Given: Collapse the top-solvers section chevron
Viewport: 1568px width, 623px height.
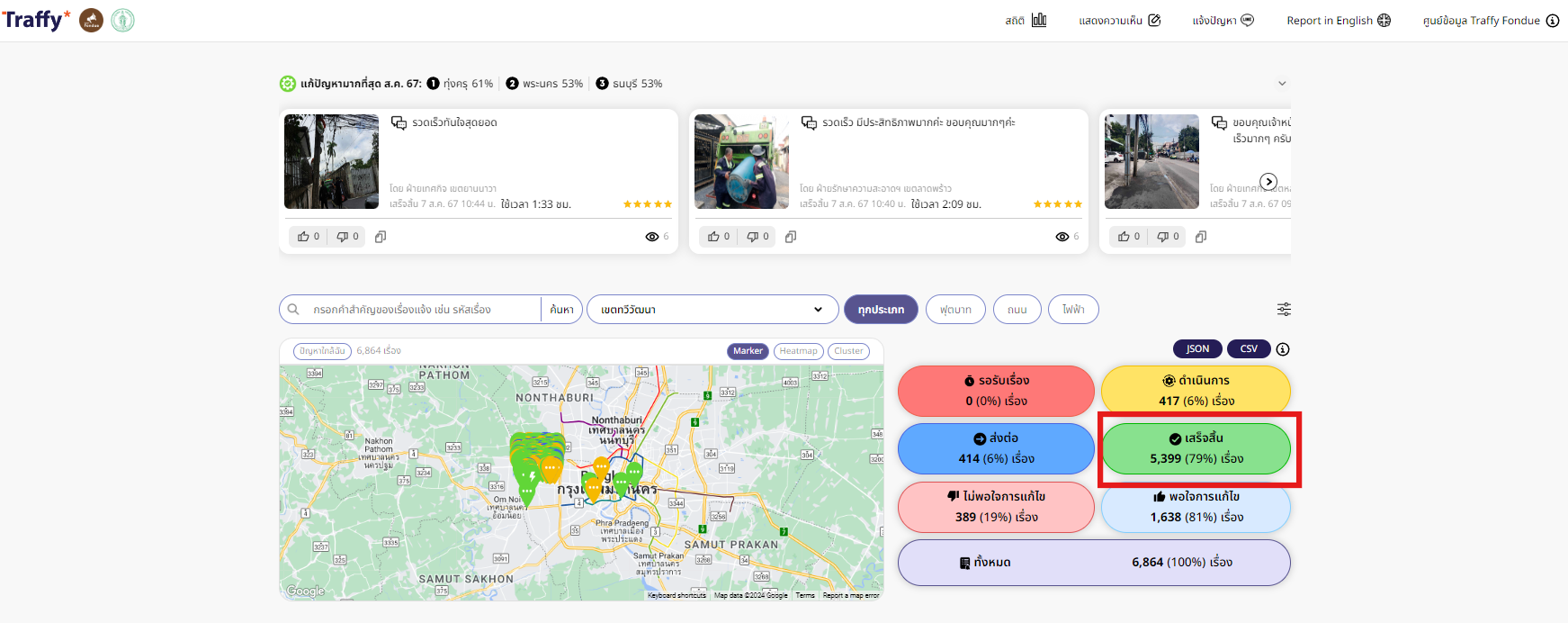Looking at the screenshot, I should coord(1282,84).
